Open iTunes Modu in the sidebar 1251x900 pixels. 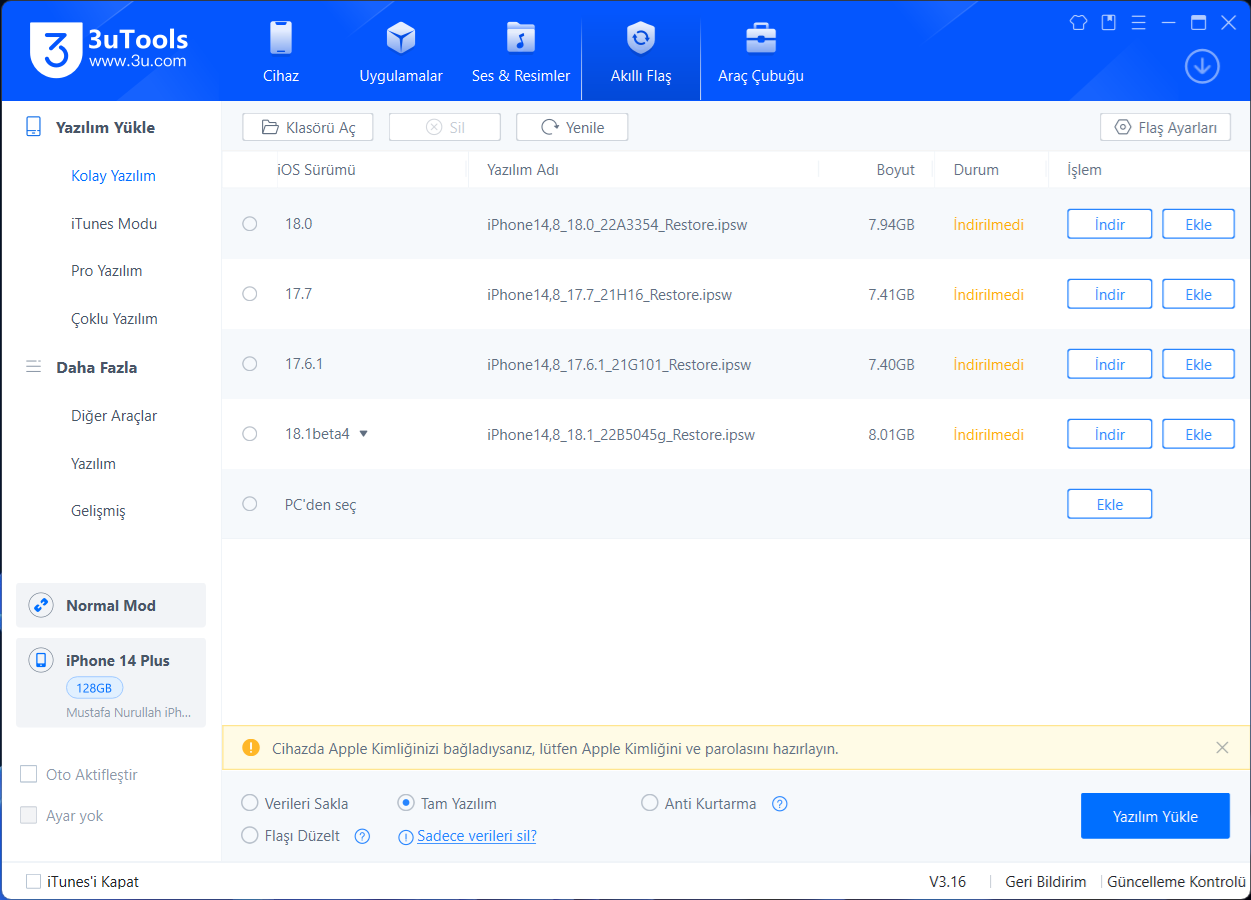click(x=114, y=224)
